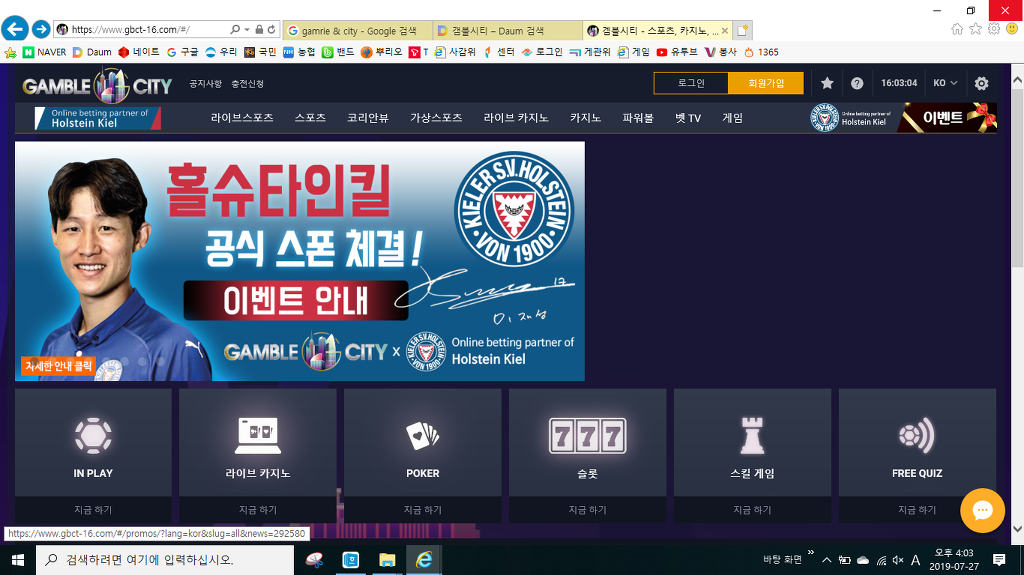This screenshot has width=1024, height=575.
Task: Open the 가상스포츠 menu
Action: click(x=436, y=118)
